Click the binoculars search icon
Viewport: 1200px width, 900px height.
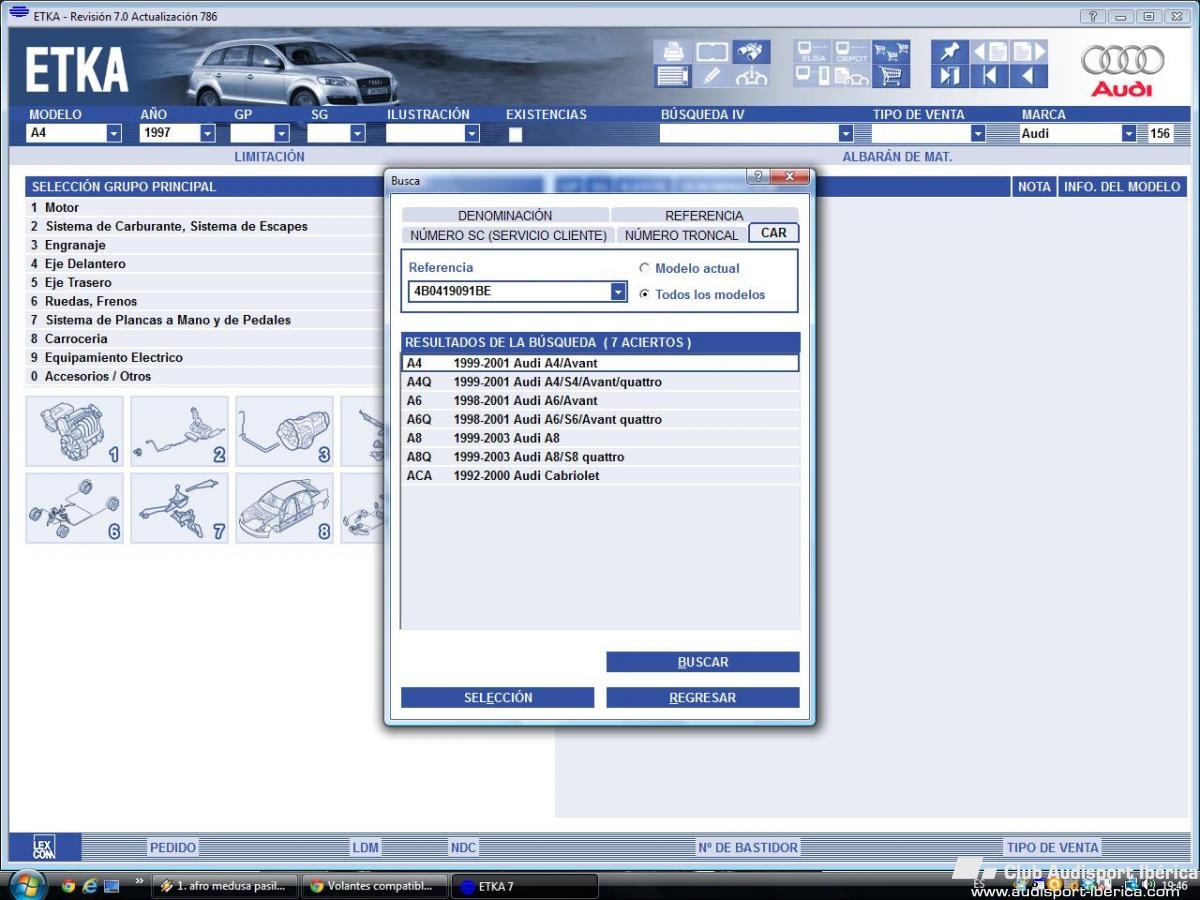[x=751, y=52]
